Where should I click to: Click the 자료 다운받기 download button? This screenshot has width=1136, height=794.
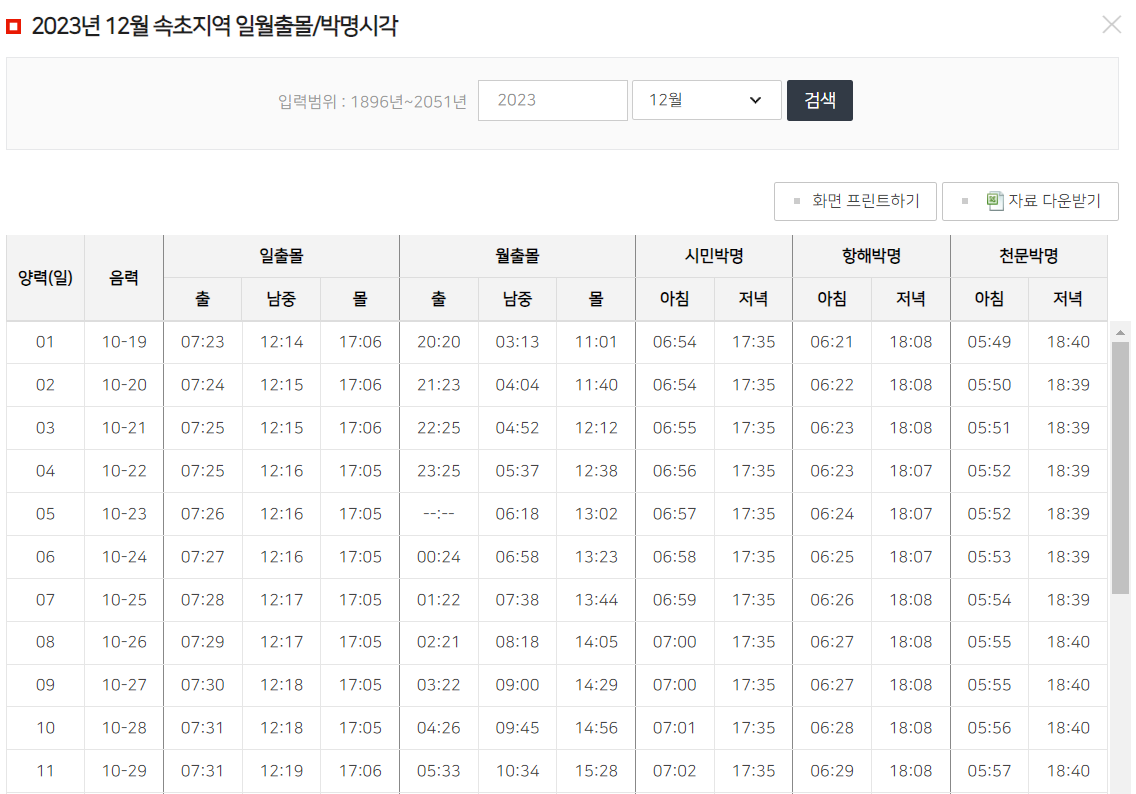click(x=1029, y=201)
